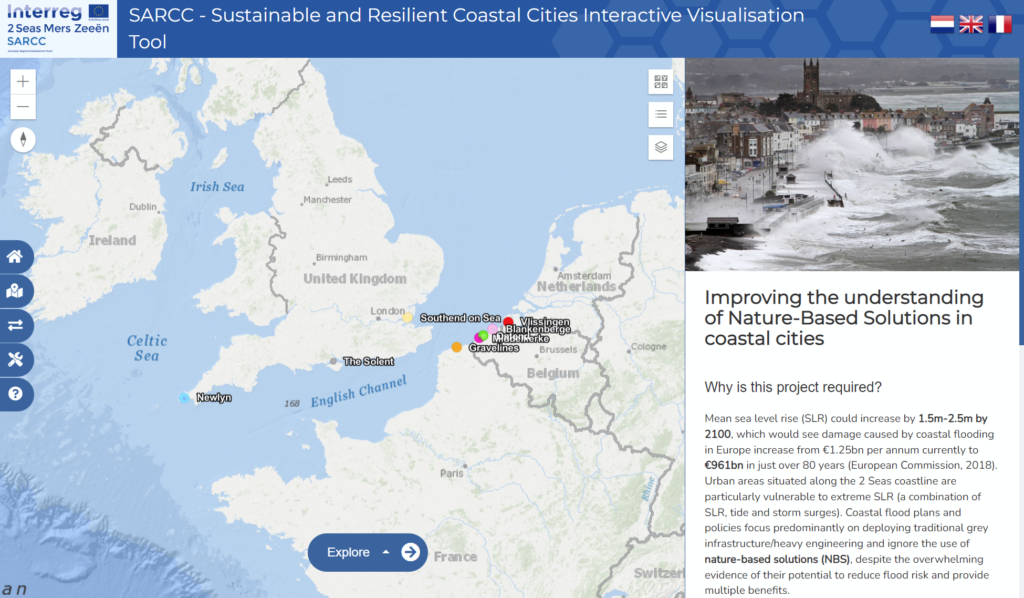Open the layers panel on the map
Screen dimensions: 1024x598
pos(660,146)
